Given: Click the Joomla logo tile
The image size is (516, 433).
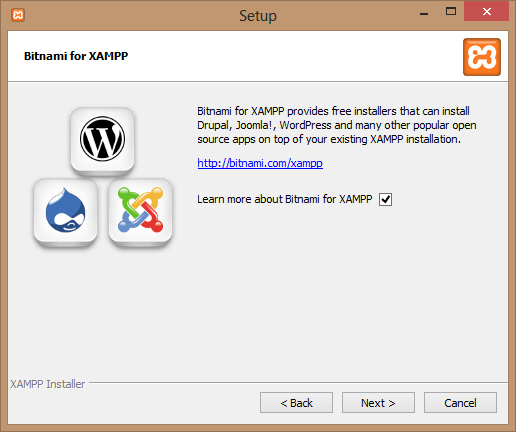Looking at the screenshot, I should coord(140,211).
